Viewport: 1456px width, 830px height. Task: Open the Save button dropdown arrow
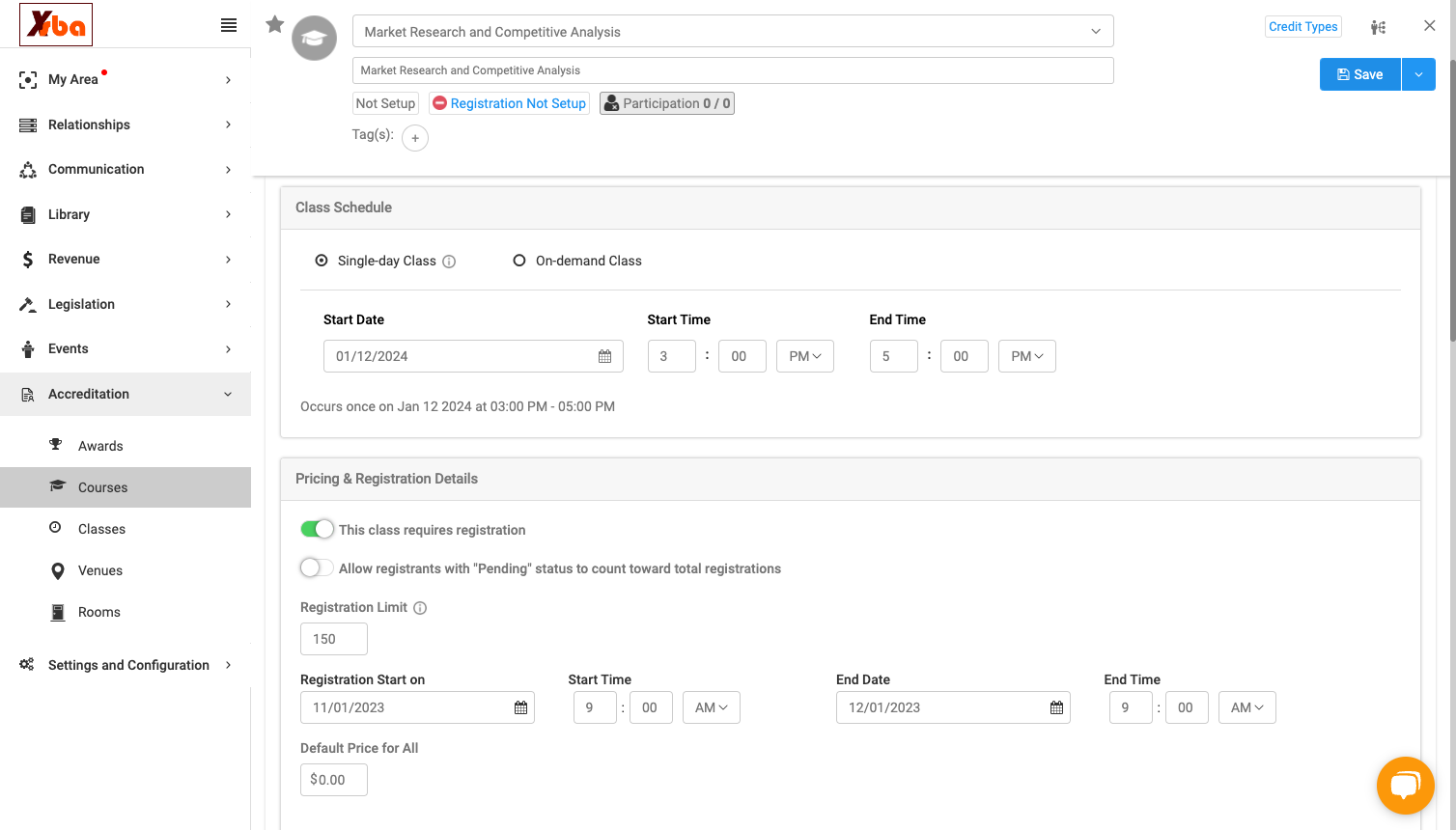click(1418, 74)
